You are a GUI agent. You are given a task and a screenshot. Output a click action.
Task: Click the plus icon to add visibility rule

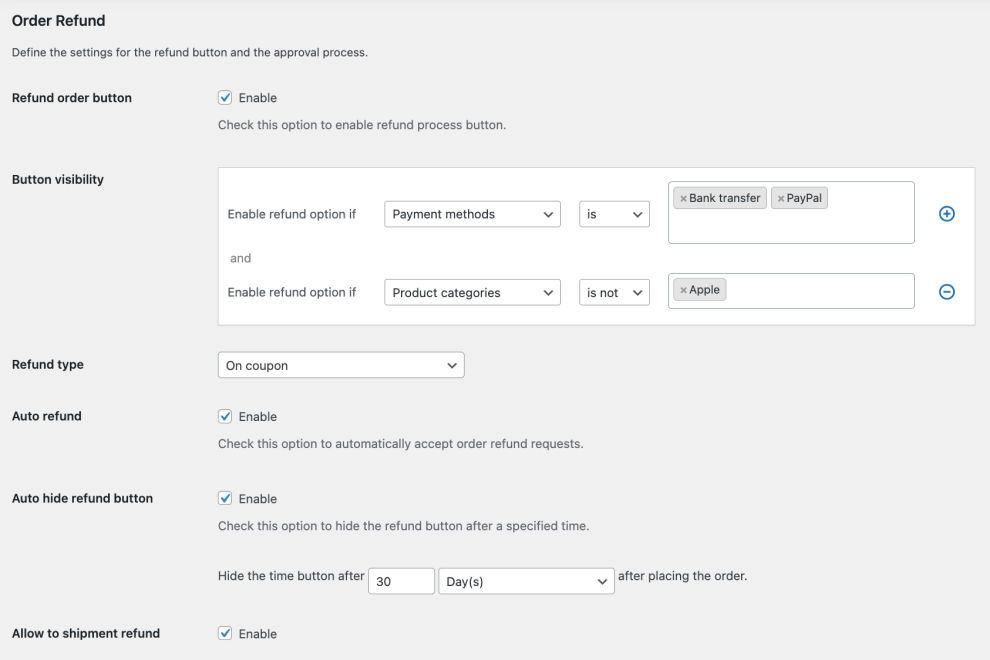click(x=946, y=213)
